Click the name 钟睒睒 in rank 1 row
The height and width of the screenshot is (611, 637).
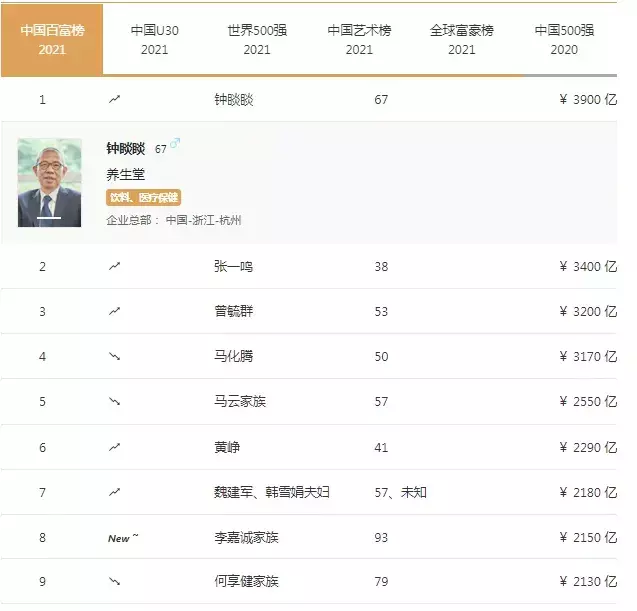coord(234,100)
